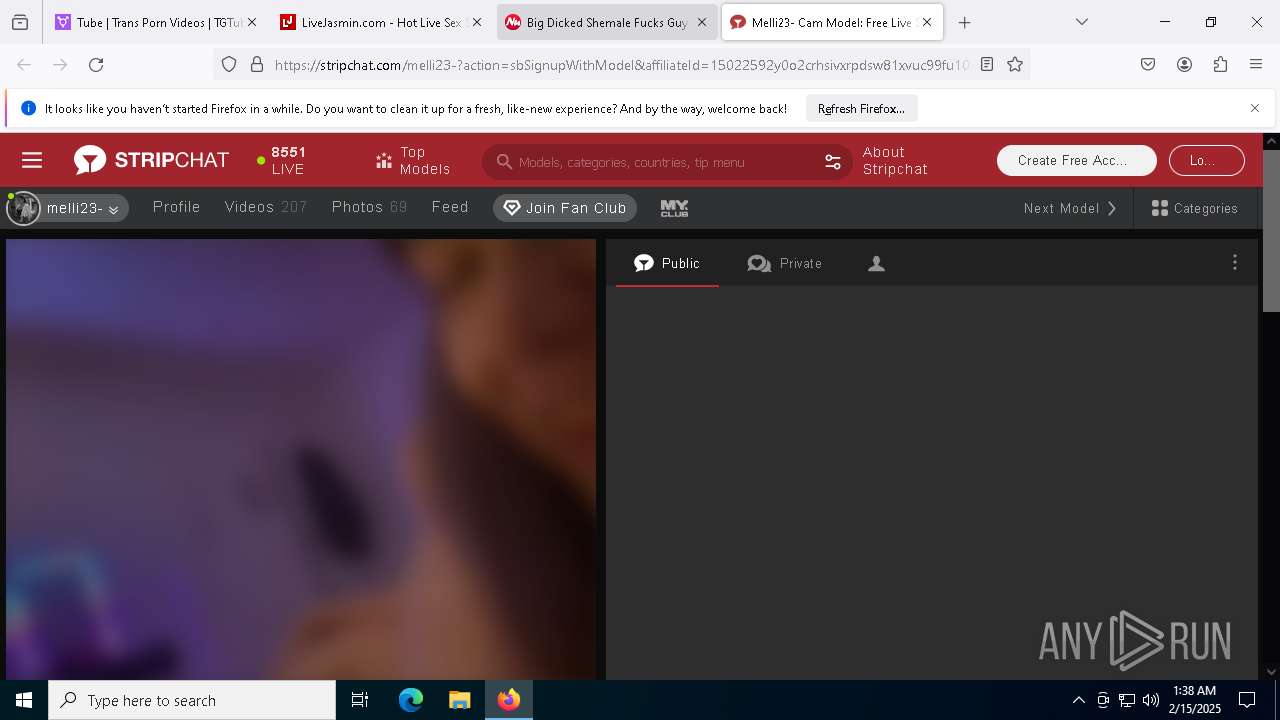Open File Explorer from taskbar
This screenshot has width=1280, height=720.
click(459, 700)
